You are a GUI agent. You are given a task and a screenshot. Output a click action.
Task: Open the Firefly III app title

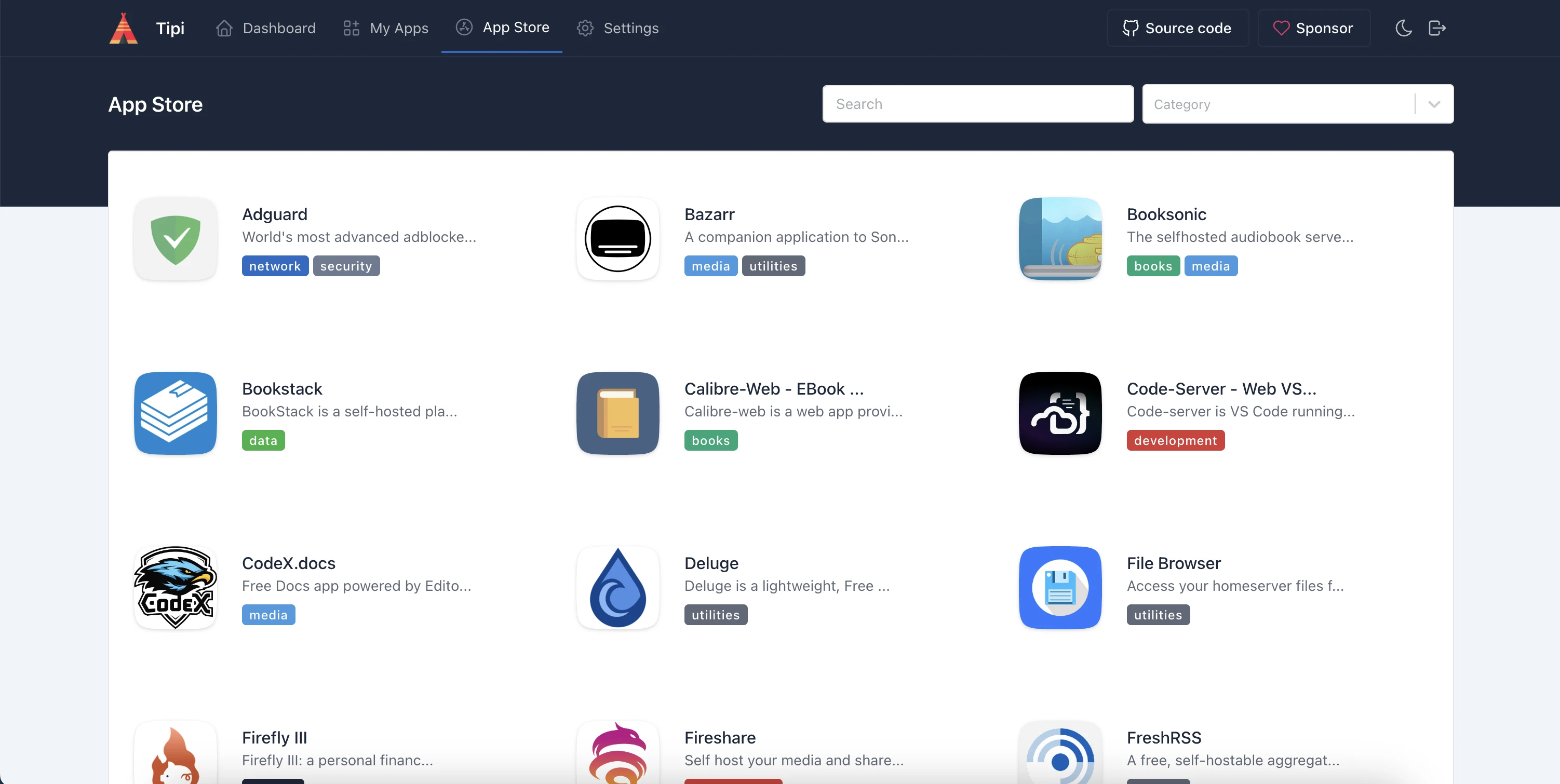[274, 737]
